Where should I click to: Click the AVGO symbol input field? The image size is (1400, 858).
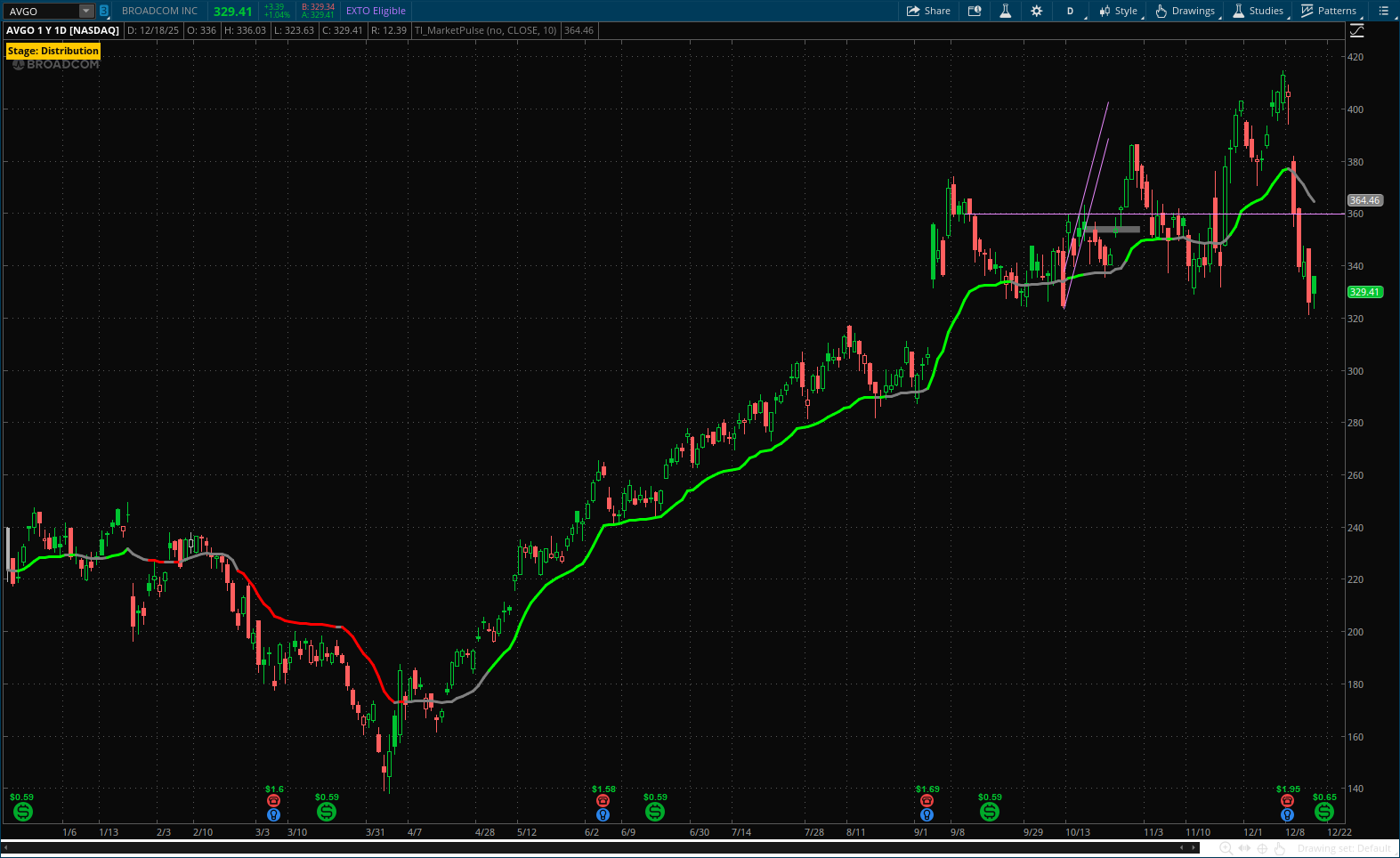(41, 11)
